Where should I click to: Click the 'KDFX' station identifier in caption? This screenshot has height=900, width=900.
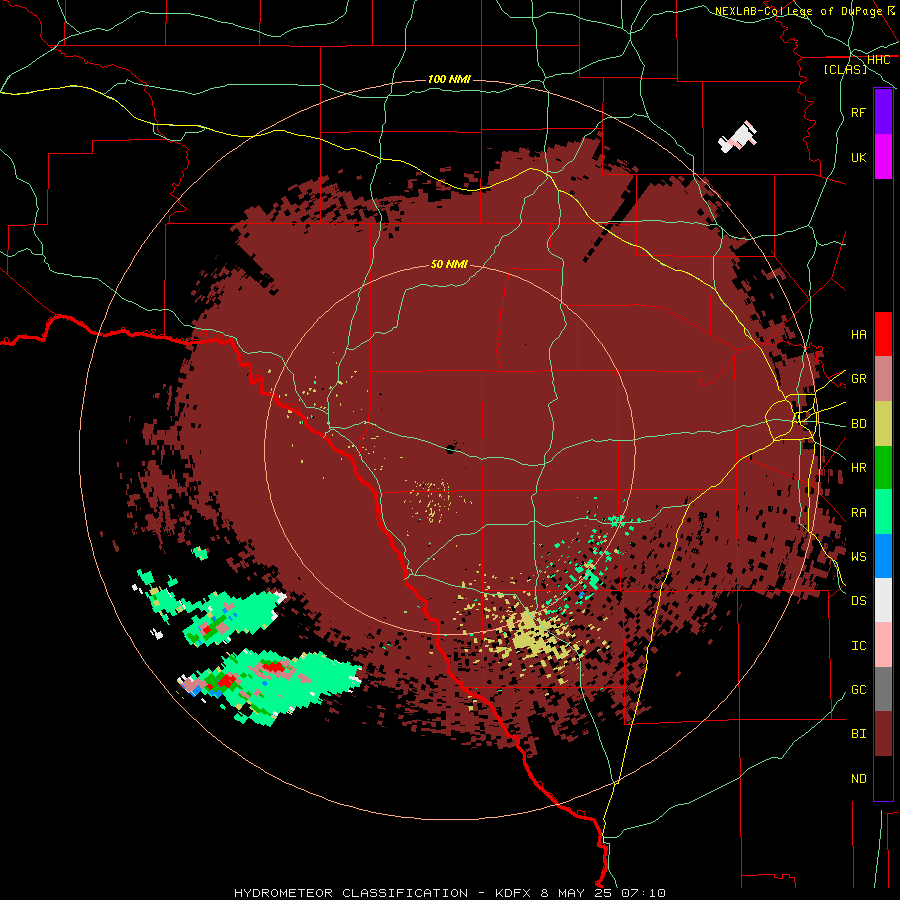click(x=514, y=893)
